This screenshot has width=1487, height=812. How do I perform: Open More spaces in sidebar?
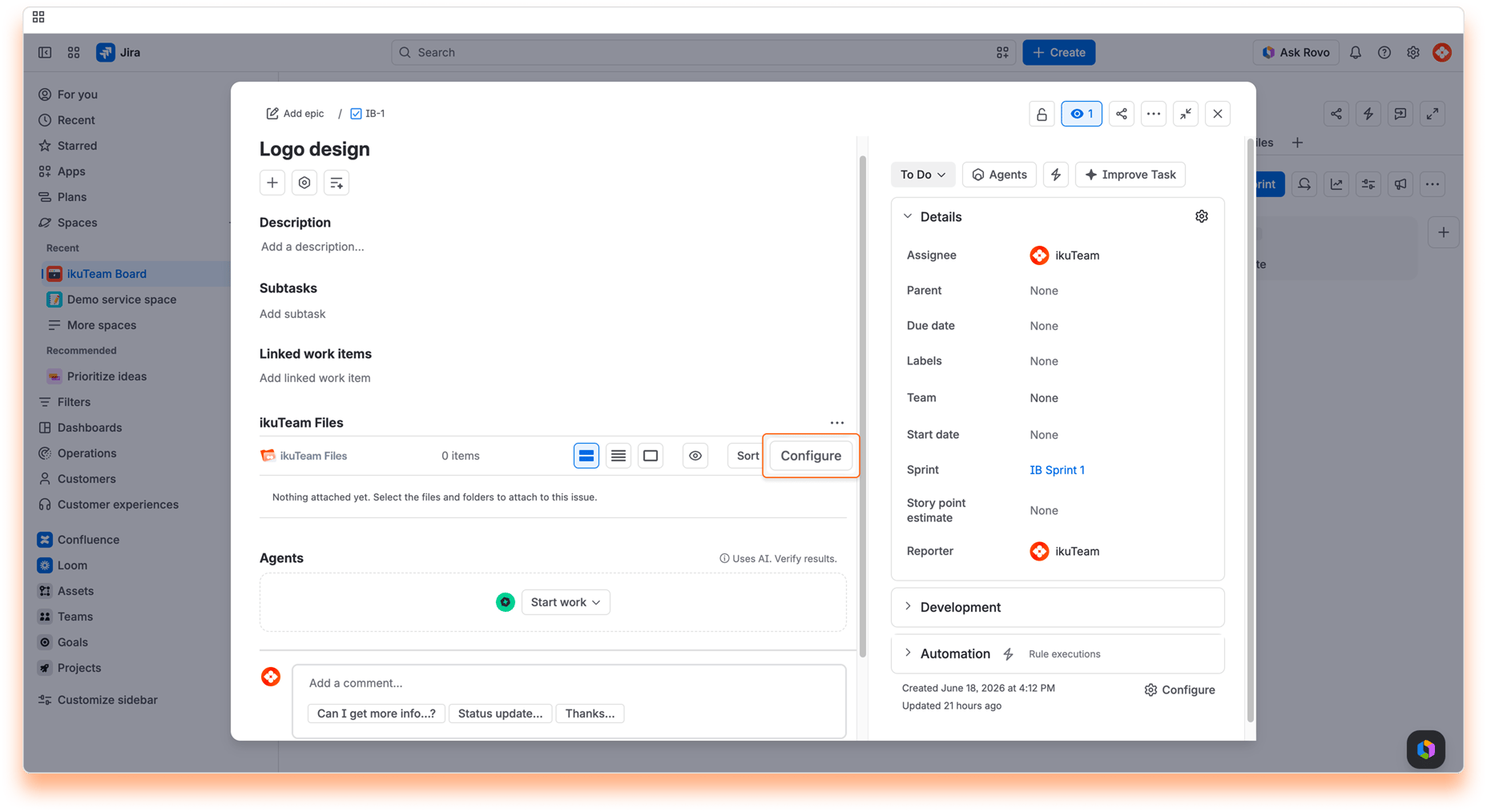tap(101, 325)
